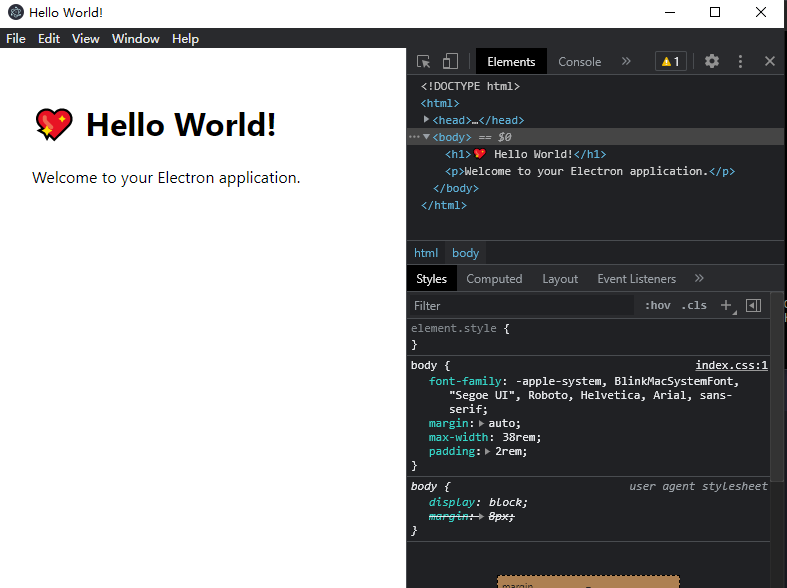Open the DevTools three-dot customize menu

[x=740, y=61]
